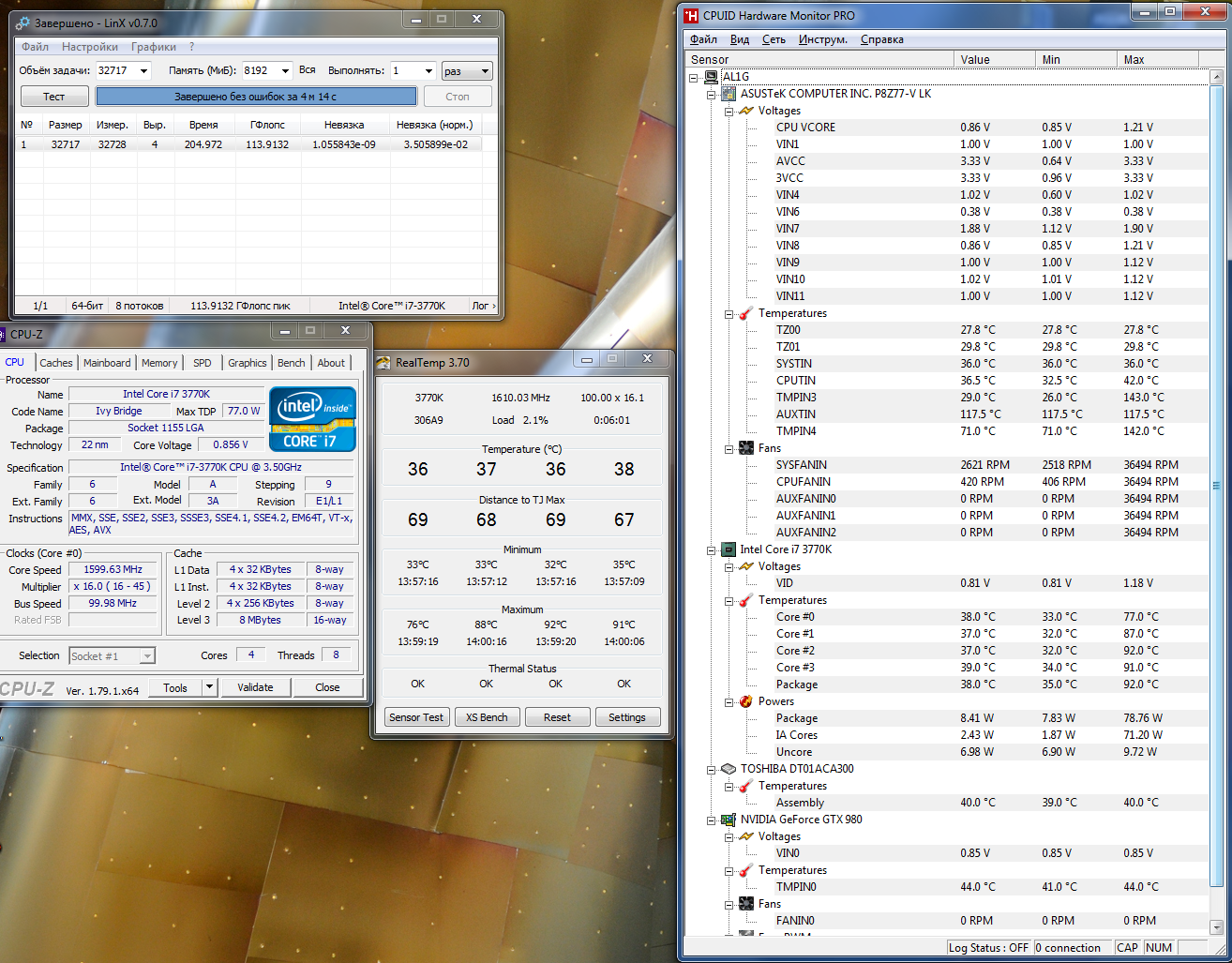Click the CPU-Z title bar app icon
This screenshot has height=963, width=1232.
[3, 334]
